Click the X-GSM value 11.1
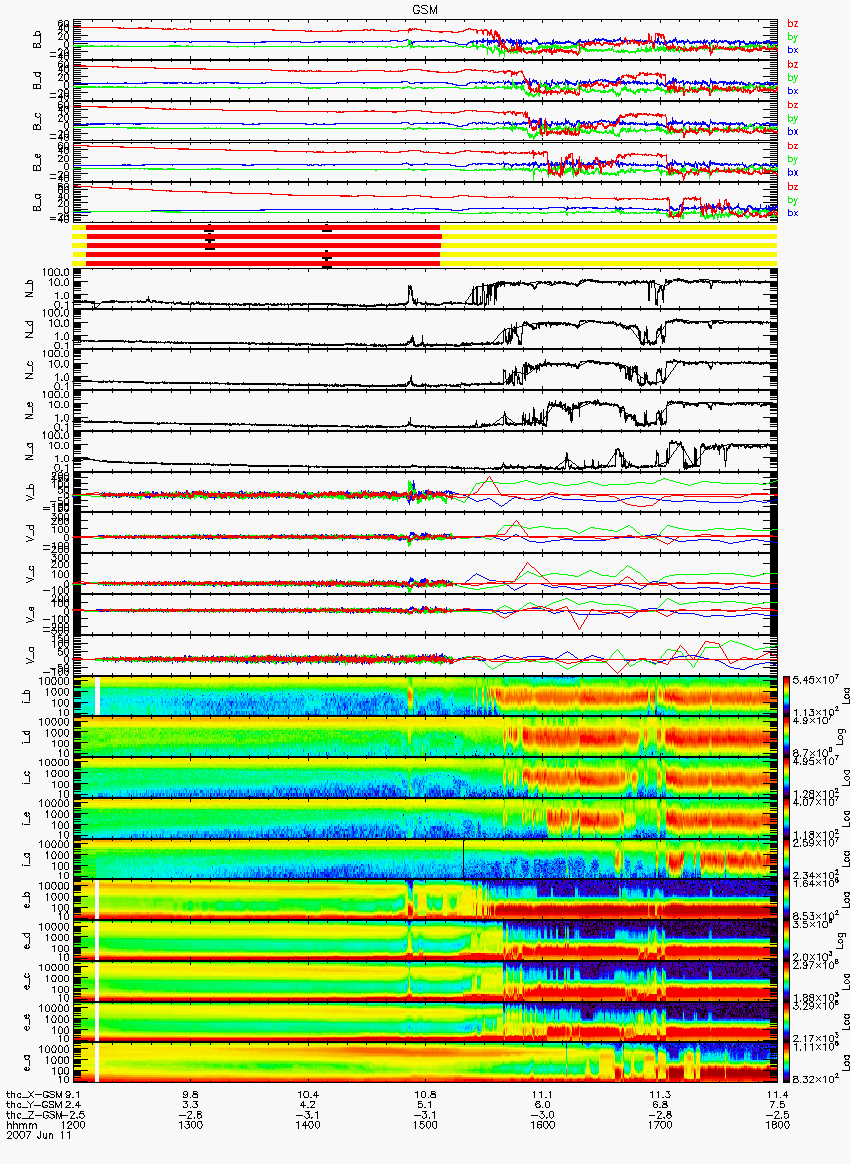 click(x=543, y=1094)
